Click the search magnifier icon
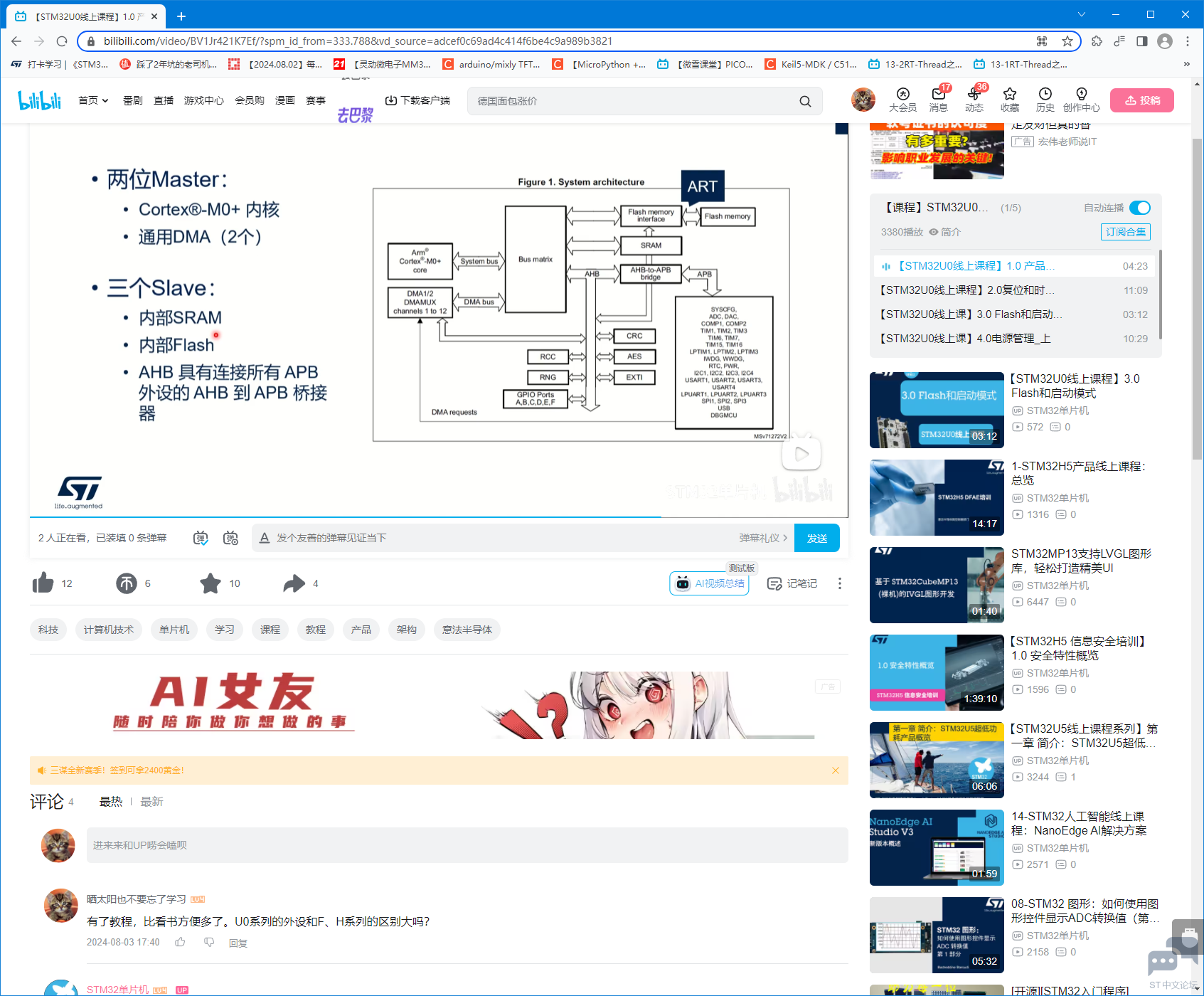 pos(805,101)
